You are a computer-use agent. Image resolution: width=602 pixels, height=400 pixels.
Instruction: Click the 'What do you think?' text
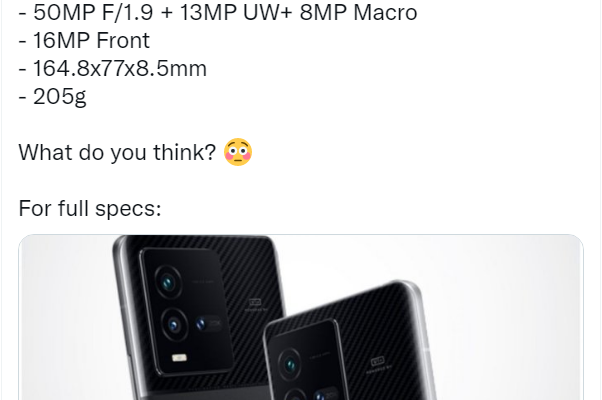click(x=117, y=152)
